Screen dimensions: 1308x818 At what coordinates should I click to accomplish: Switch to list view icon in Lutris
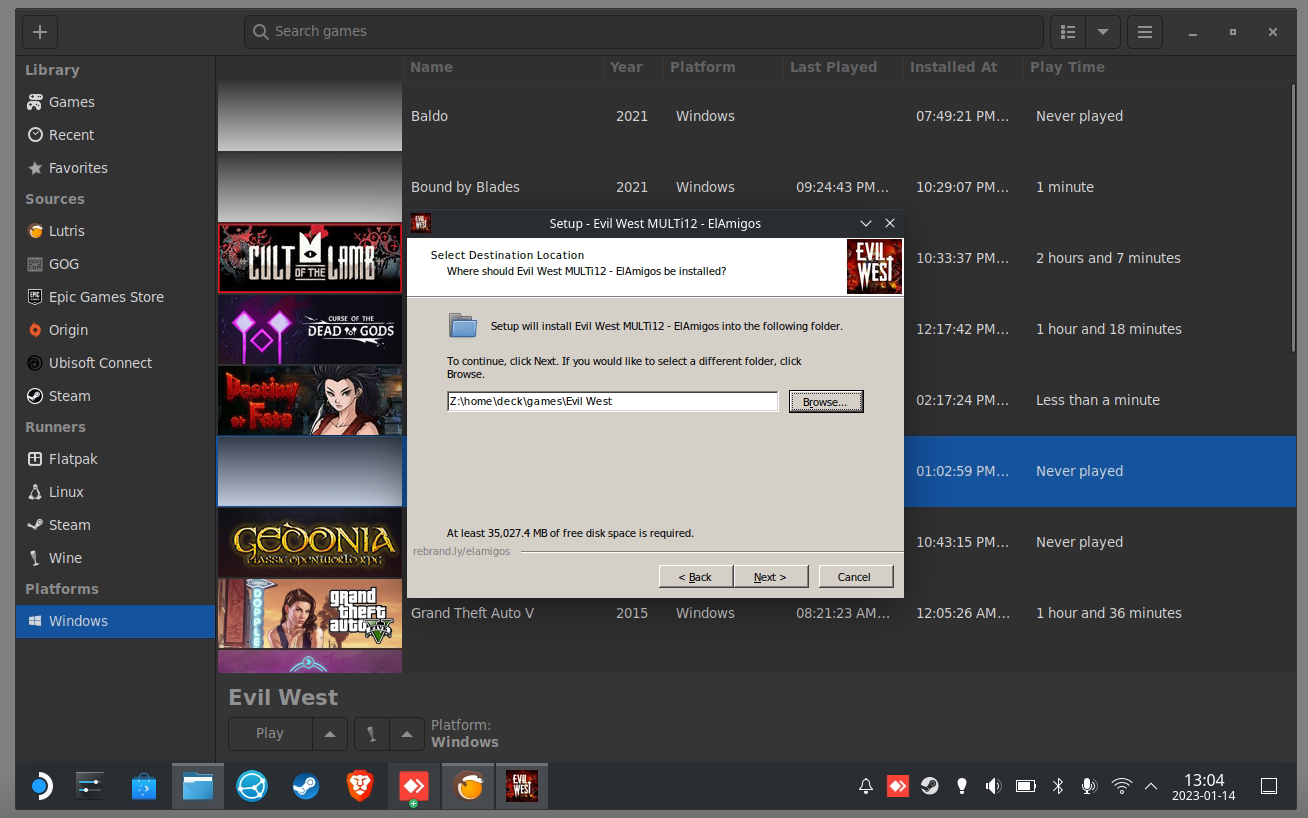(x=1068, y=32)
